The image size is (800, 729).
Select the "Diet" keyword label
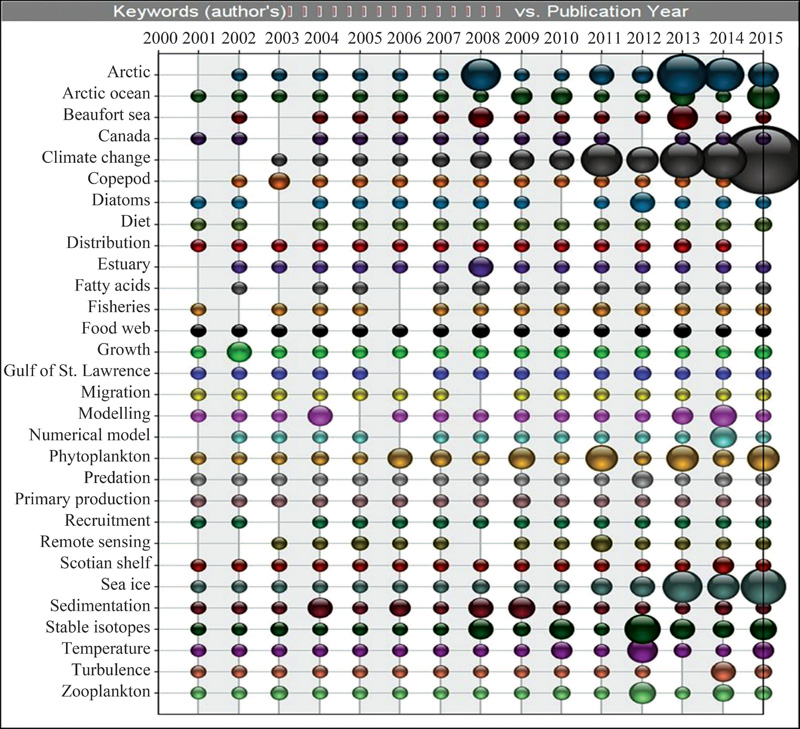point(136,221)
